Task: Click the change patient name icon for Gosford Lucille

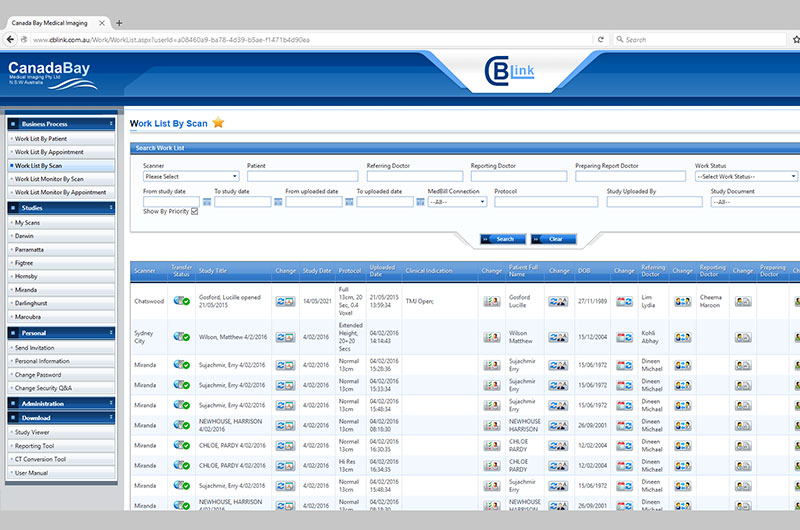Action: pos(558,301)
